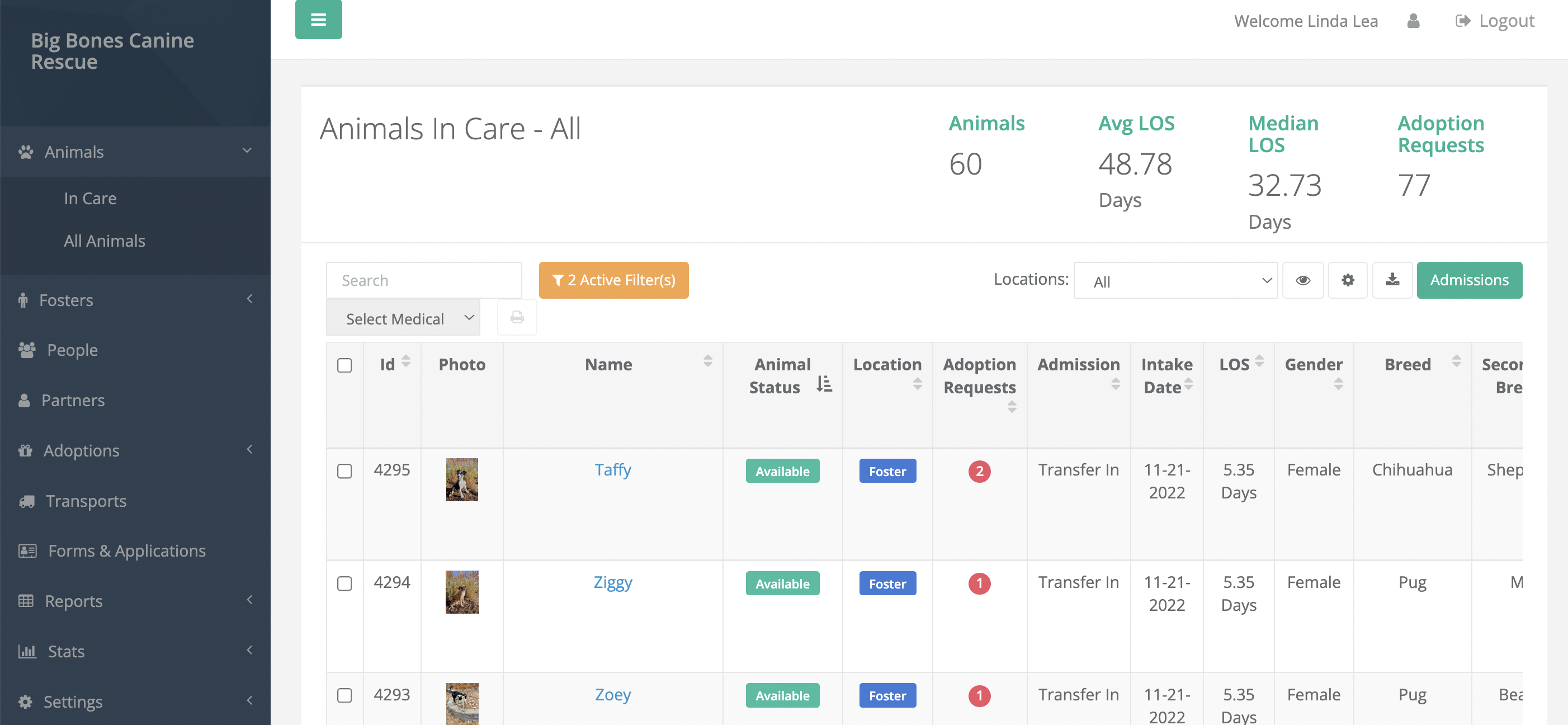The image size is (1568, 725).
Task: Click the hamburger menu toggle button
Action: pos(318,20)
